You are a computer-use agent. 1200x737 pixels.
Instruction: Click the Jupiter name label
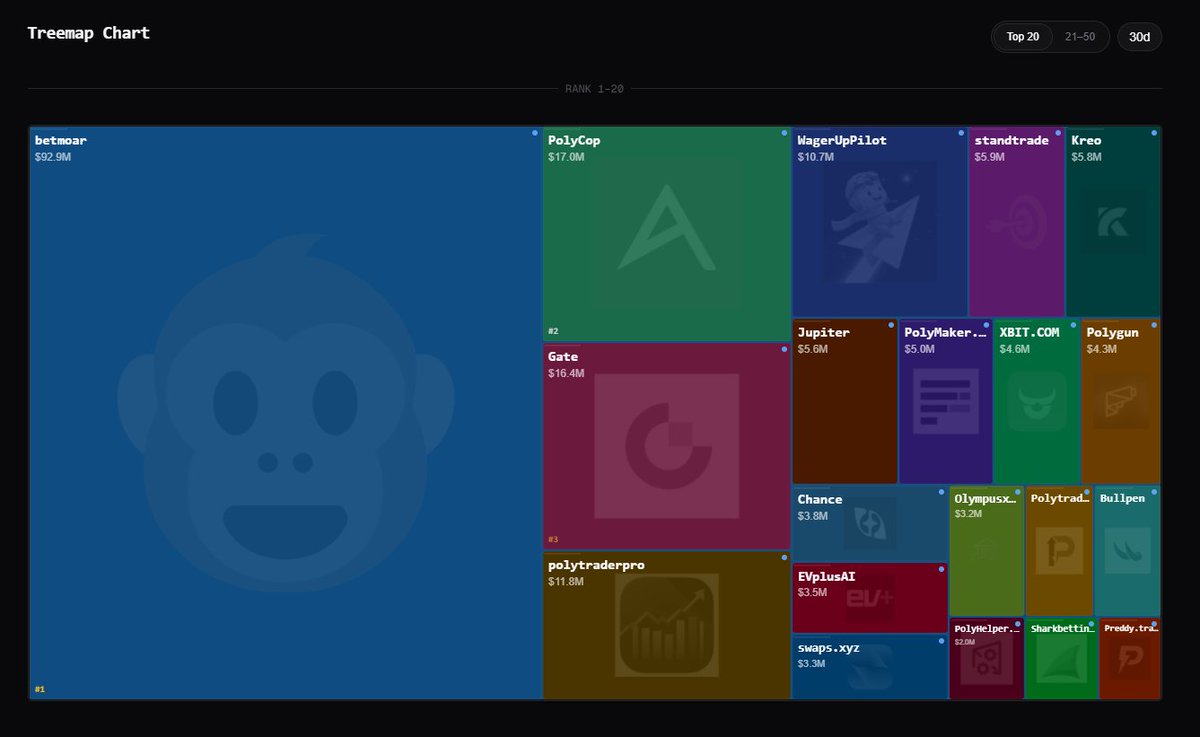click(824, 333)
